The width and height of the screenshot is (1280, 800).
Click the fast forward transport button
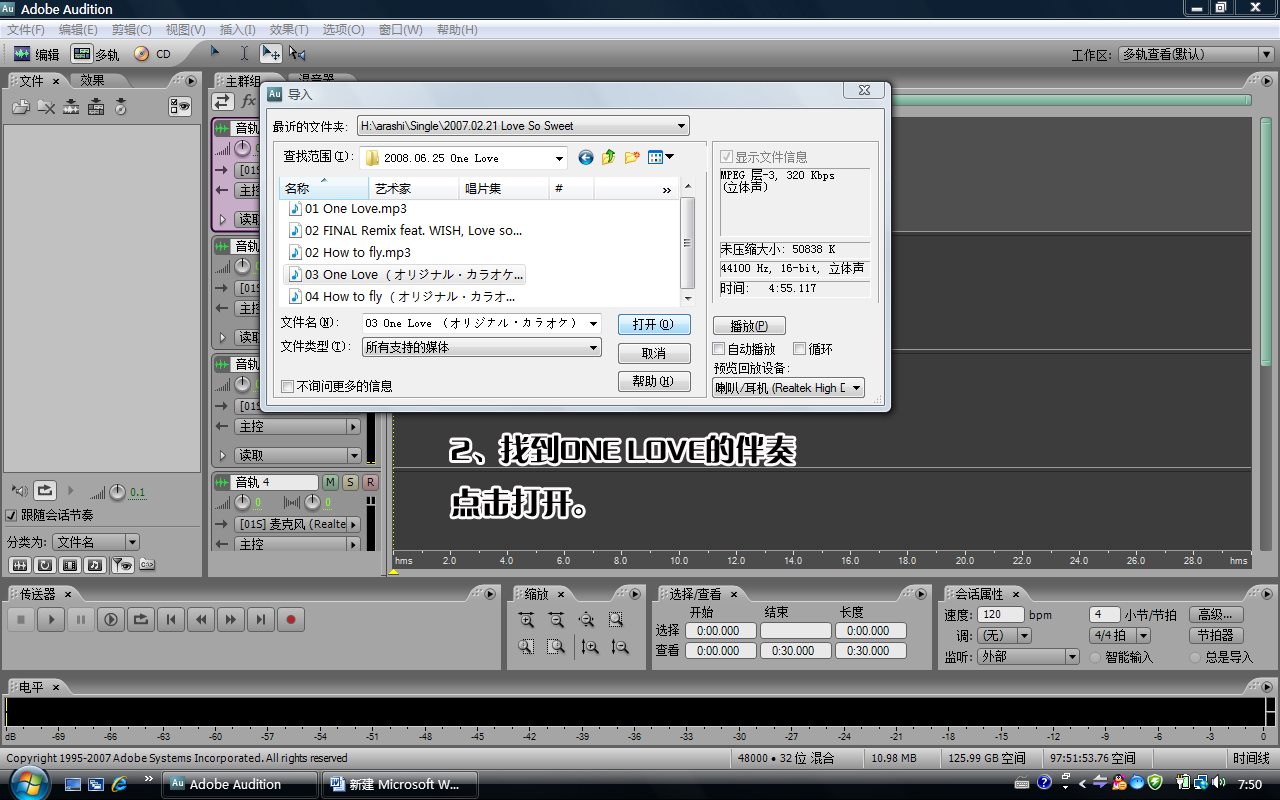click(x=231, y=620)
